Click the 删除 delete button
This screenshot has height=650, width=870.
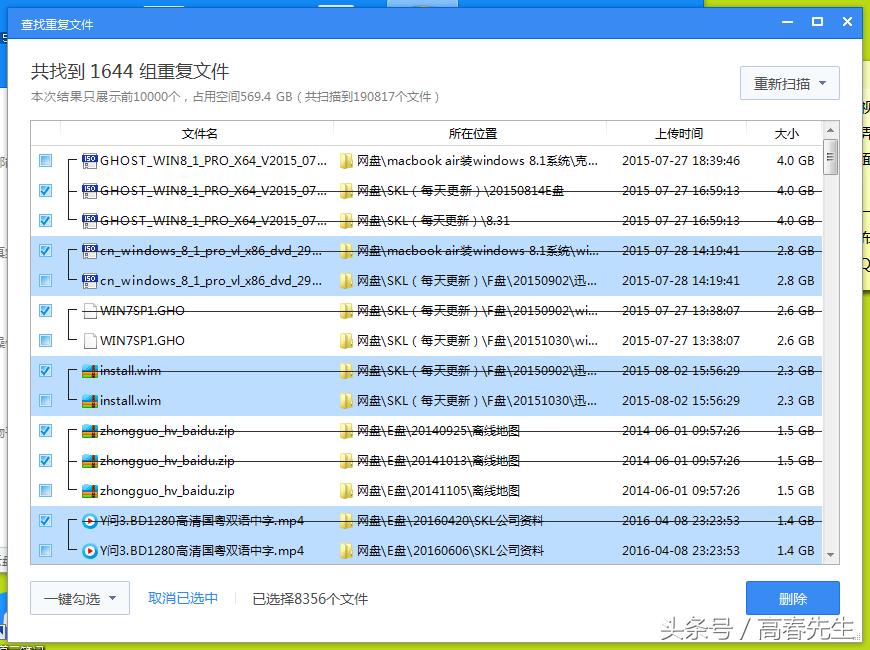click(x=793, y=598)
